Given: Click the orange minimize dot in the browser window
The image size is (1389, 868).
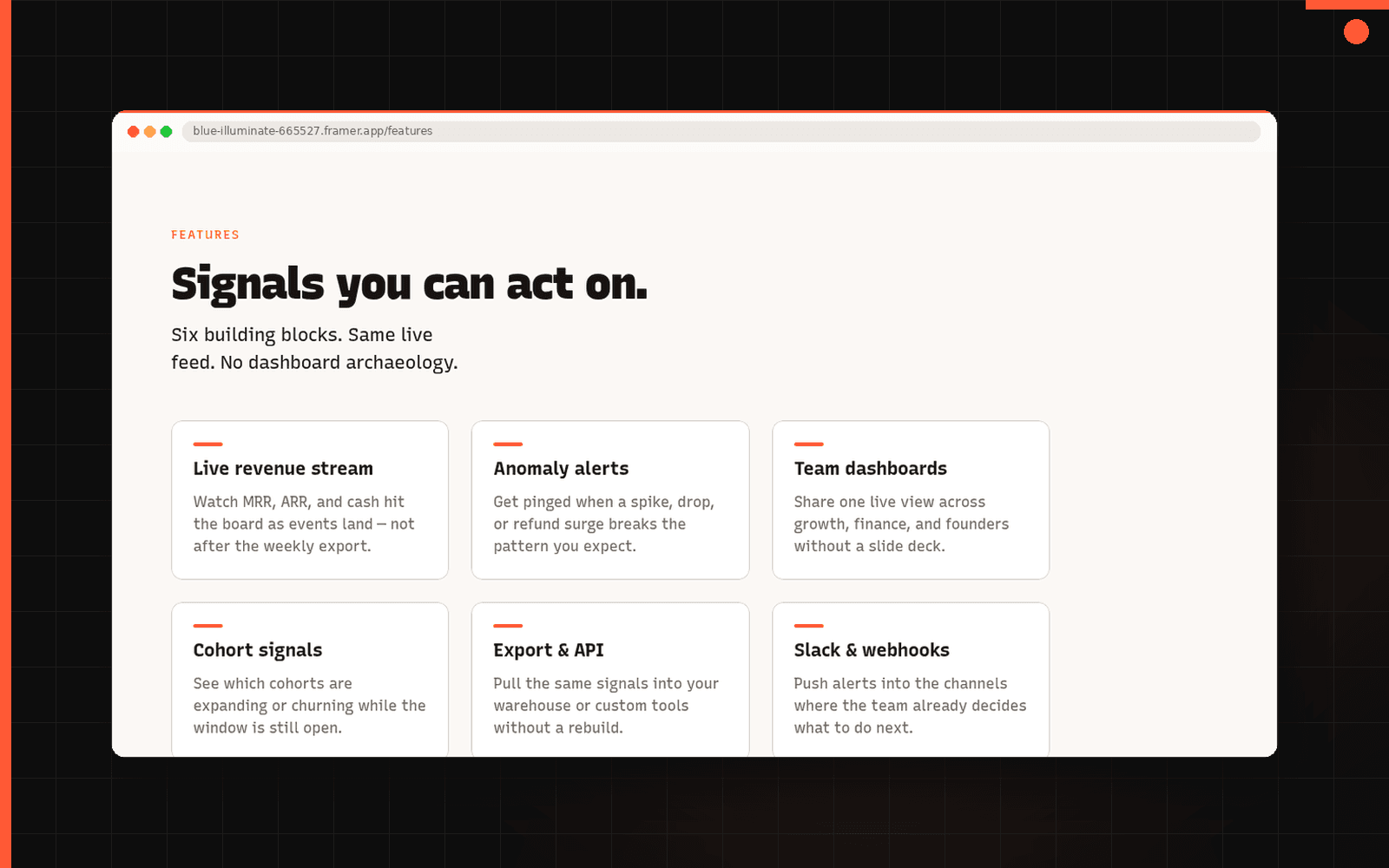Looking at the screenshot, I should (x=149, y=131).
